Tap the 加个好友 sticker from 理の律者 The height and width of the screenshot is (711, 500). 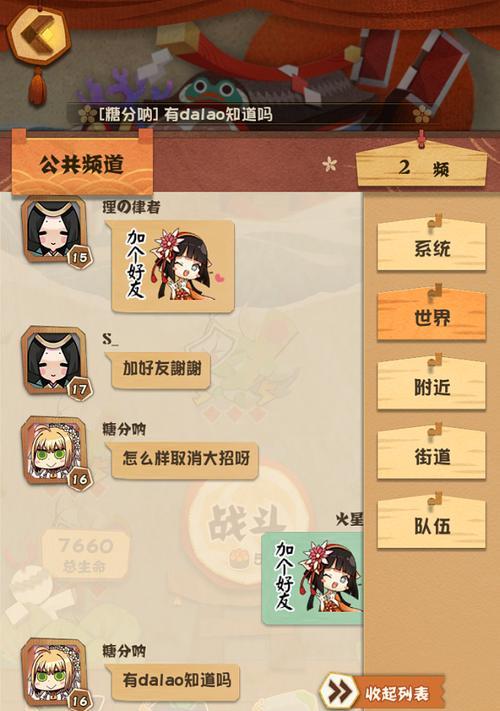(172, 267)
